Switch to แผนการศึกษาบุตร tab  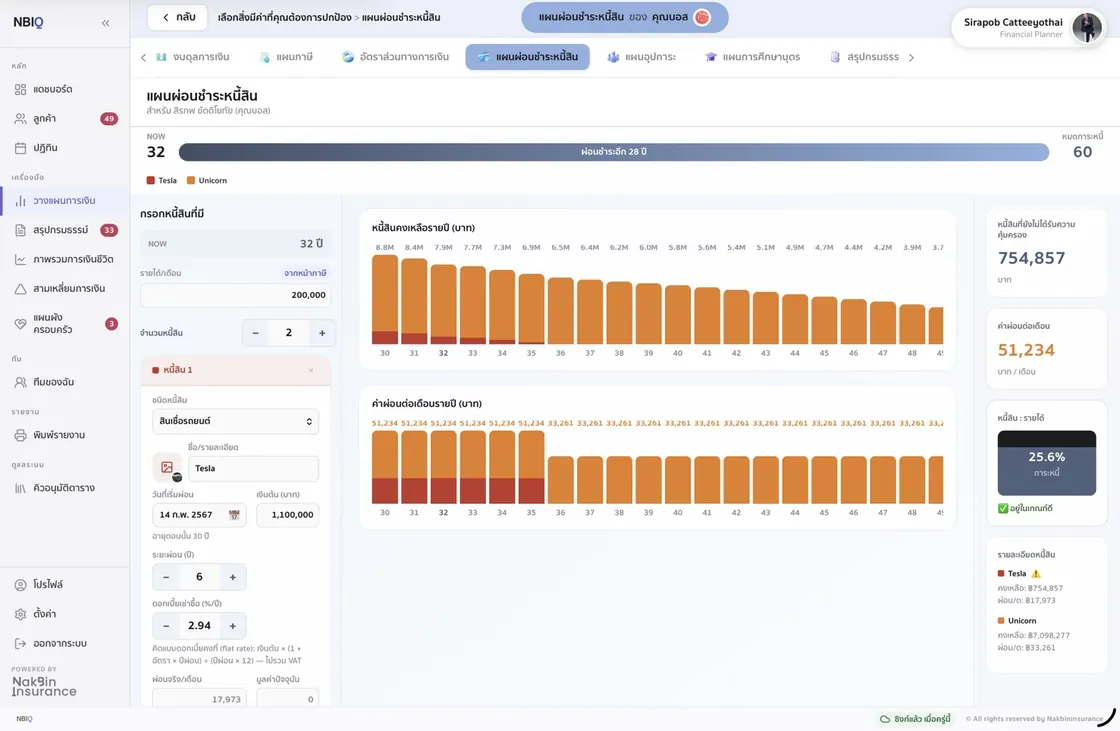[752, 57]
